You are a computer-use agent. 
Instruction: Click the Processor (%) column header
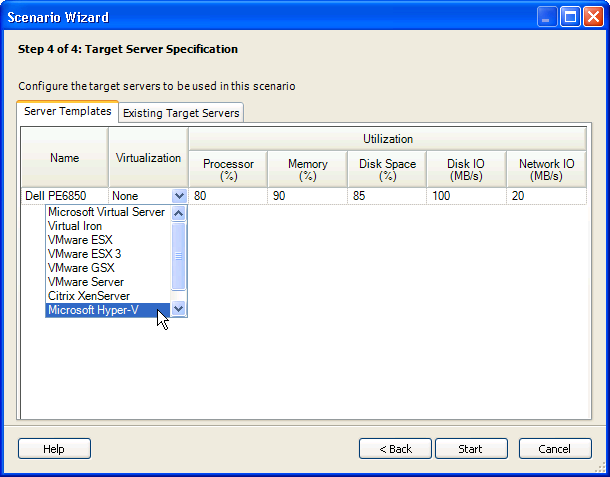[228, 170]
